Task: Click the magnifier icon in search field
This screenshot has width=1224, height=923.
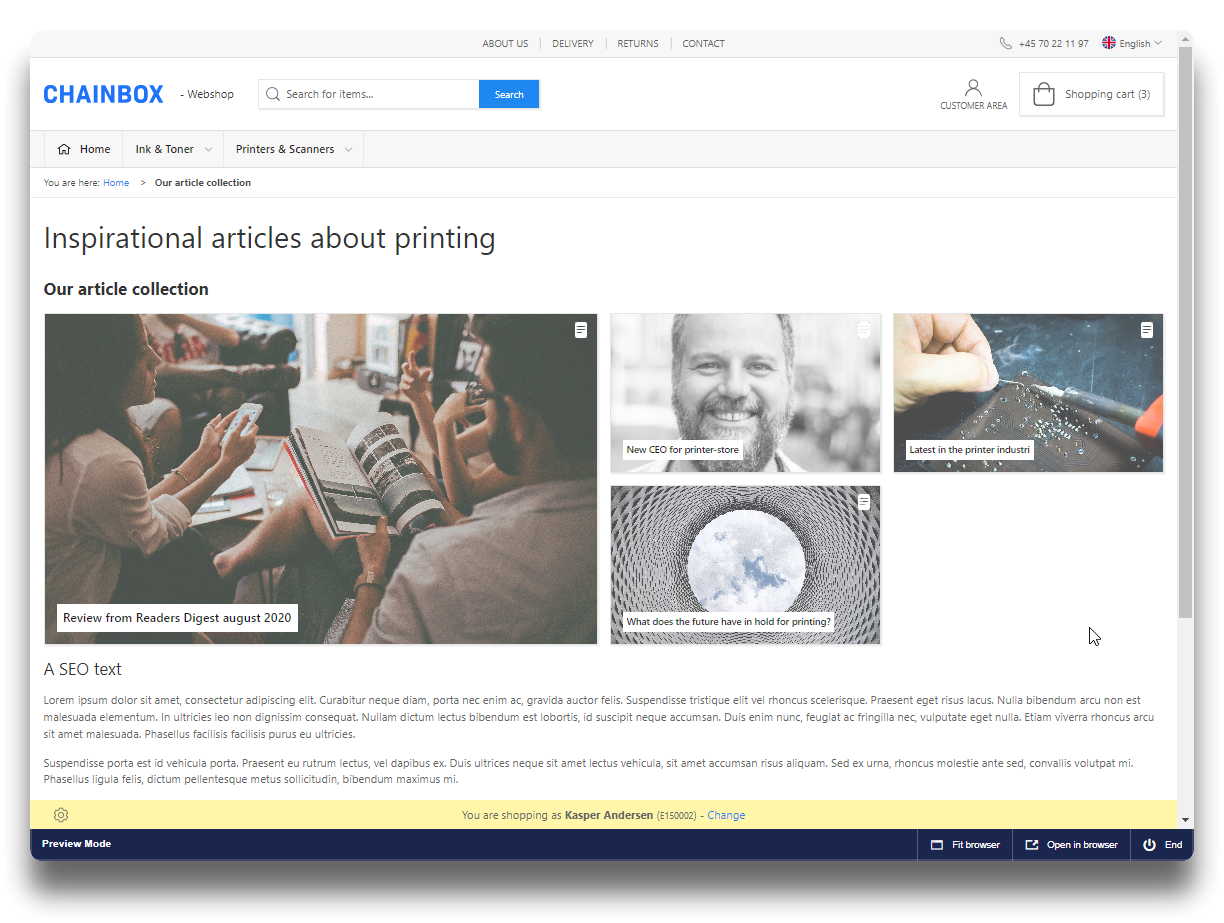Action: (273, 94)
